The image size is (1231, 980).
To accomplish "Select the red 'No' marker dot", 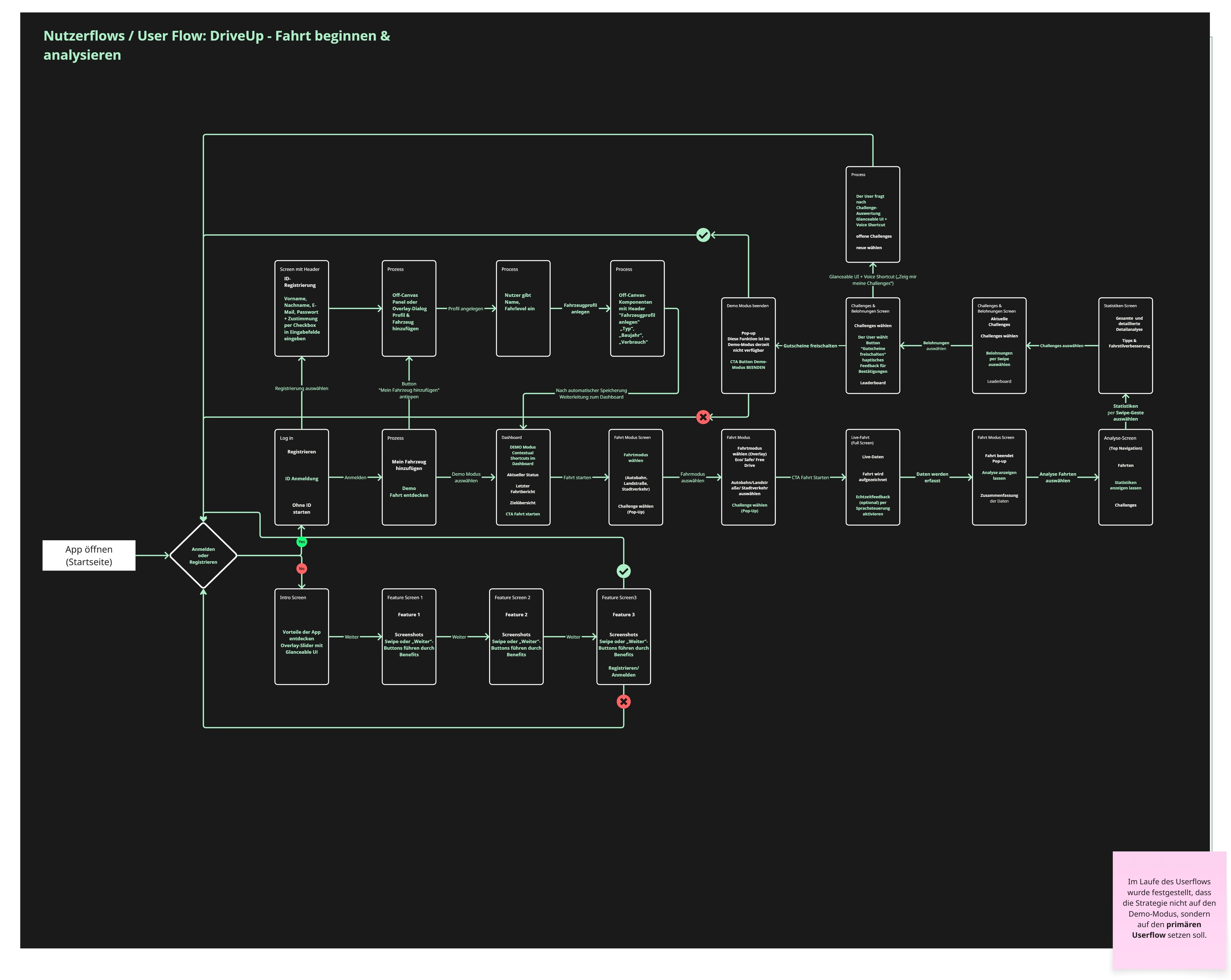I will pyautogui.click(x=301, y=569).
